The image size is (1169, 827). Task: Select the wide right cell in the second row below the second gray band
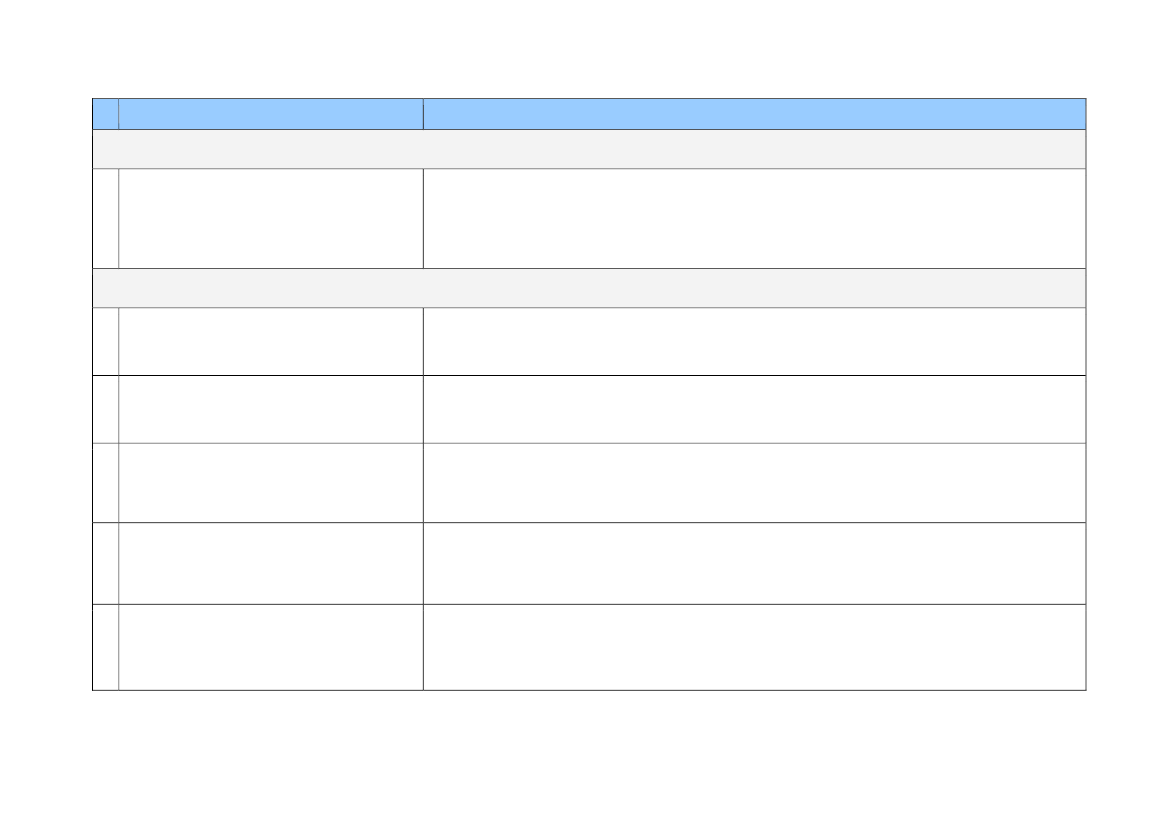pyautogui.click(x=754, y=409)
